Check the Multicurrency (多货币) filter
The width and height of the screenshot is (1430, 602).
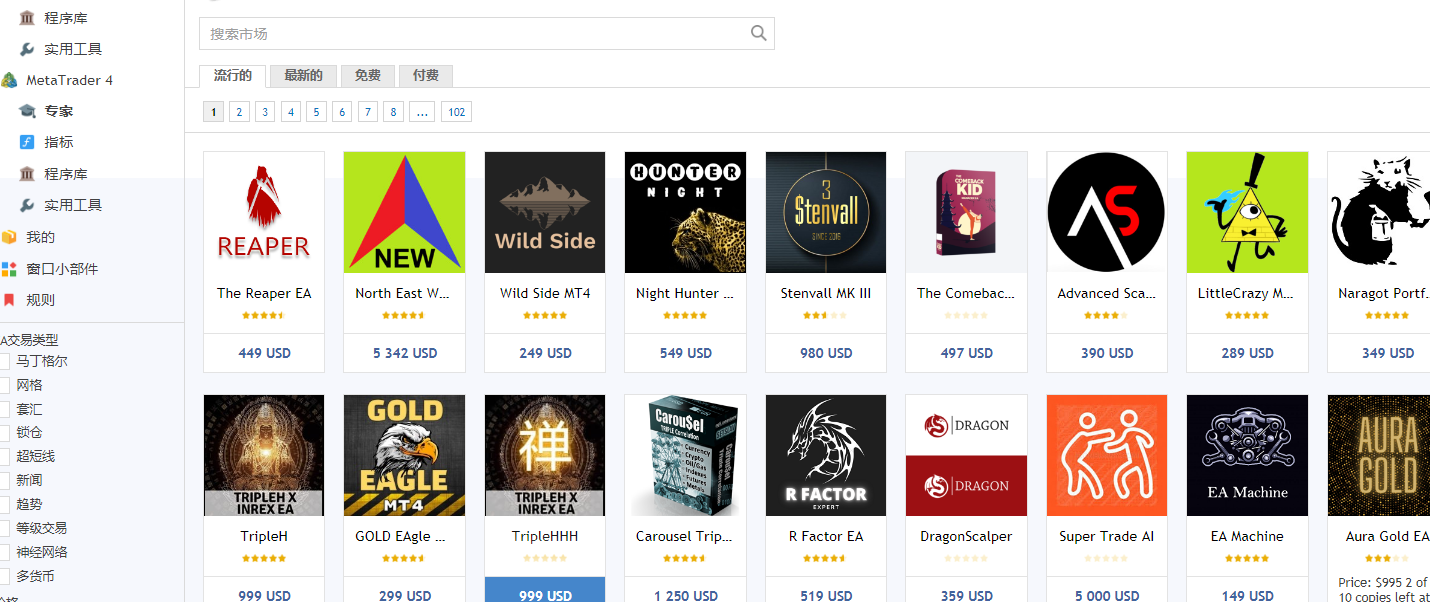[x=5, y=576]
